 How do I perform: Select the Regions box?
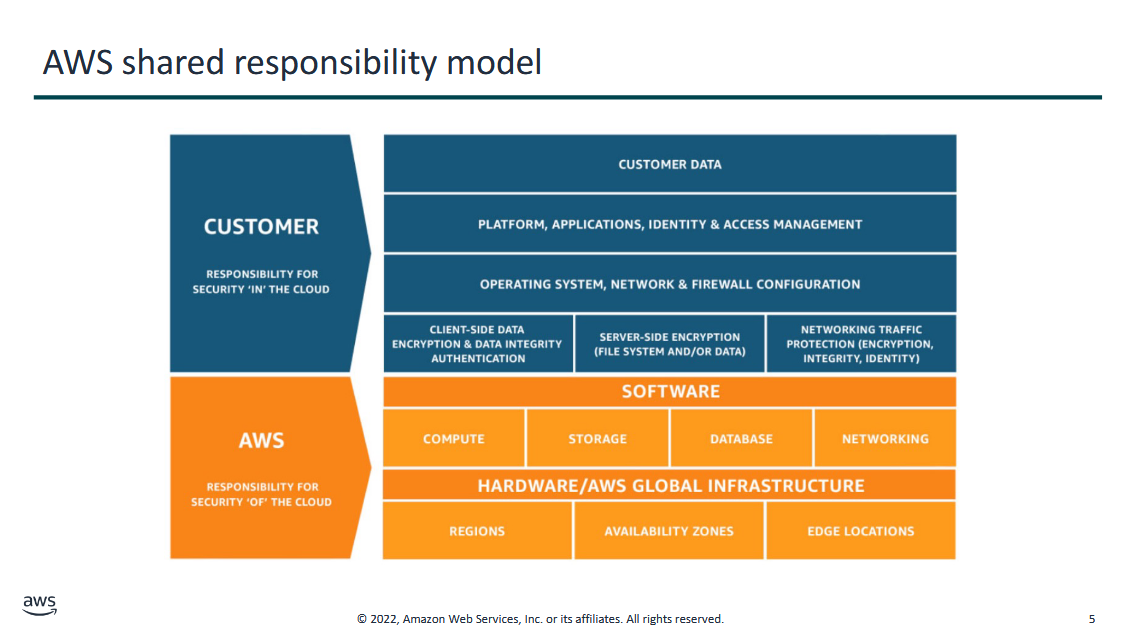[x=477, y=531]
